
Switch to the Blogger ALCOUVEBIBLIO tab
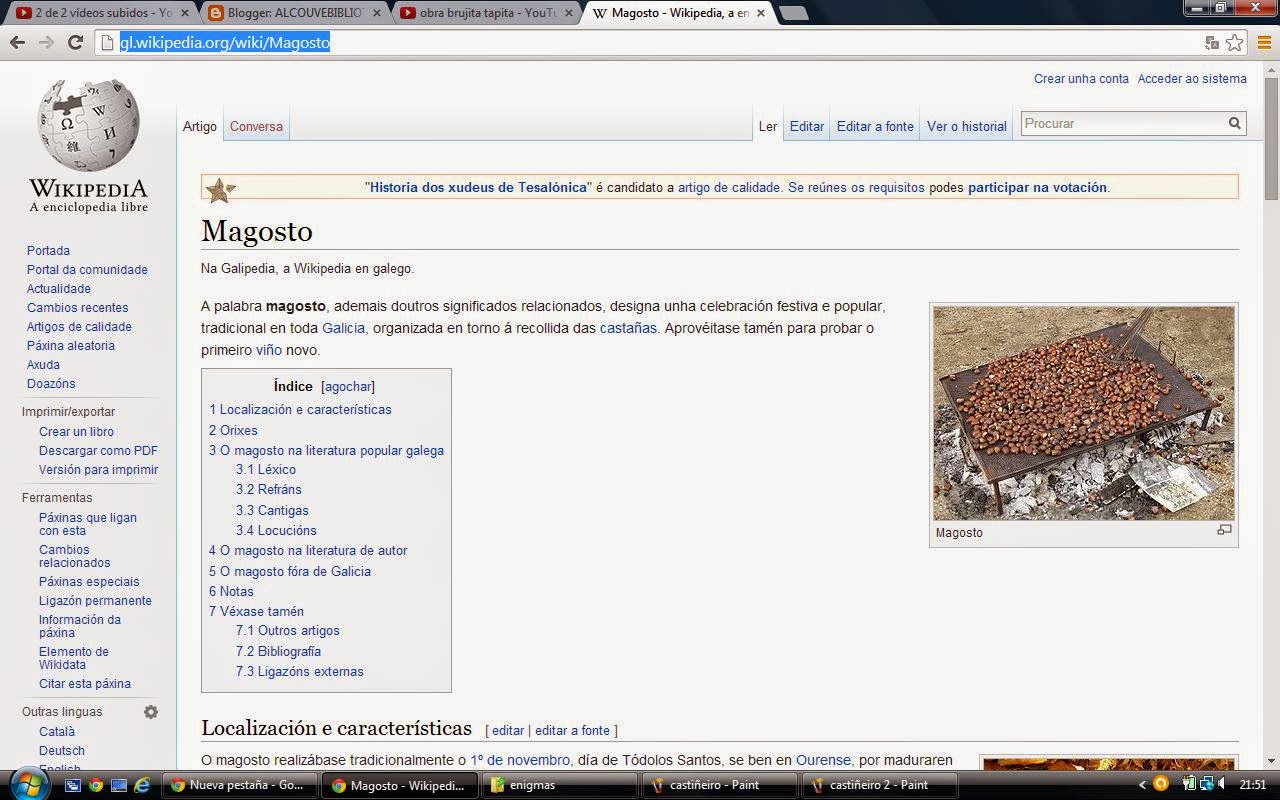pos(295,13)
